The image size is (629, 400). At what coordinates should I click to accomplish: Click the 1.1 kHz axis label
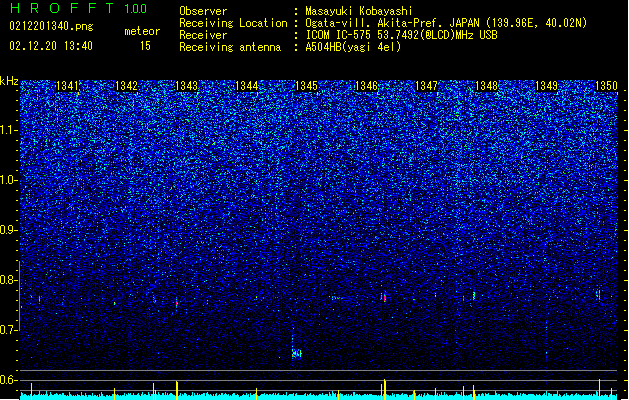click(x=9, y=130)
